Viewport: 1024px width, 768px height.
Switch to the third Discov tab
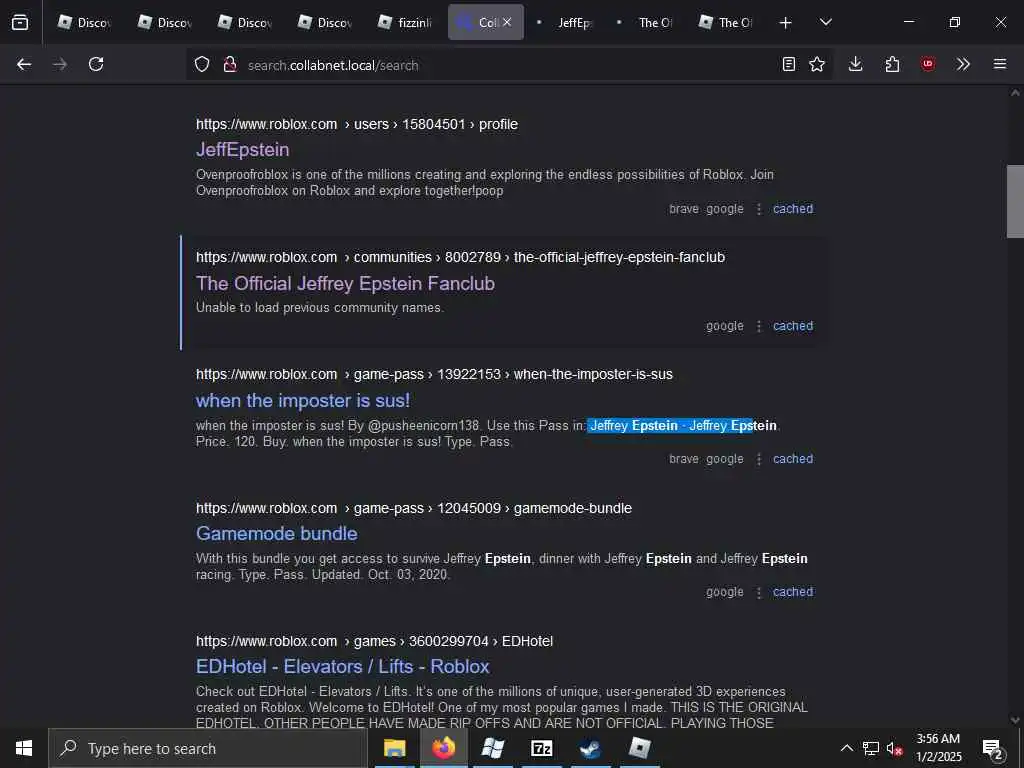click(245, 22)
